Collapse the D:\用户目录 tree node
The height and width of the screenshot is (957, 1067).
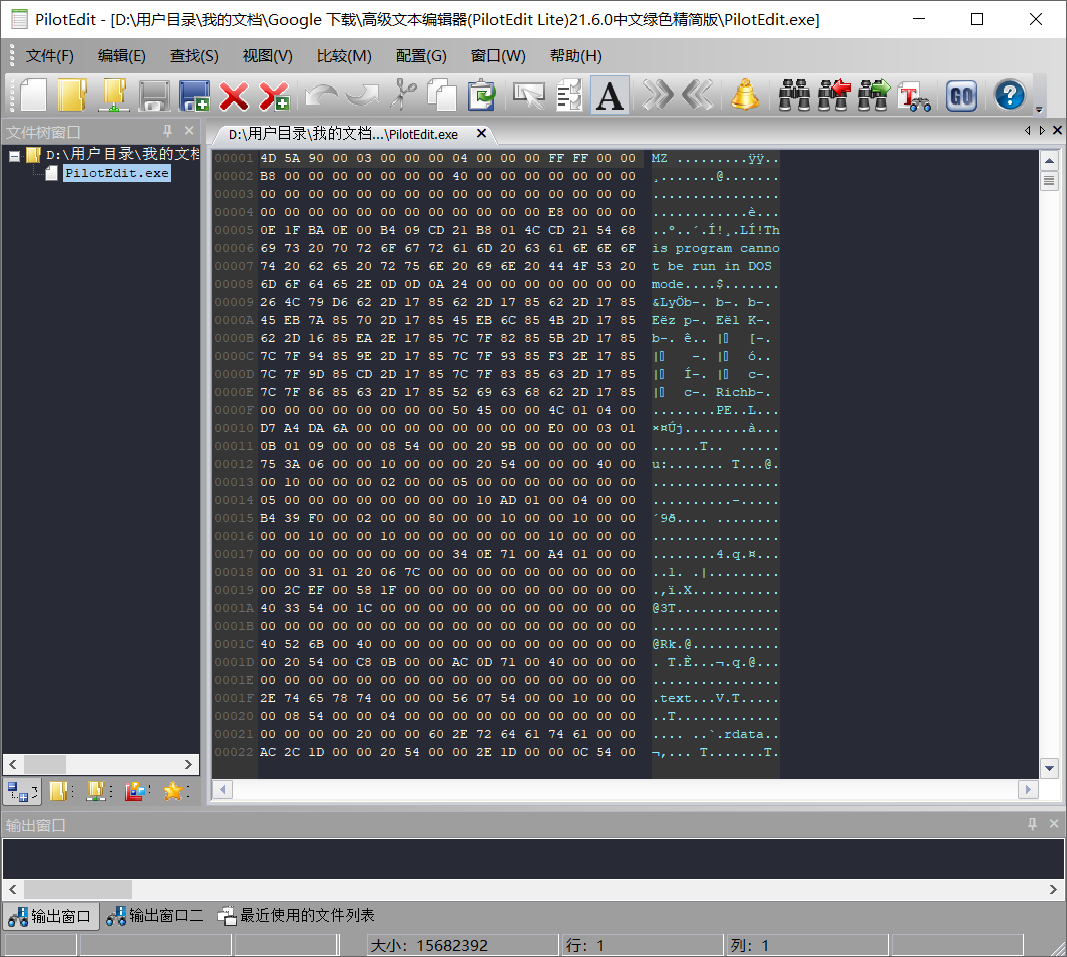pos(14,156)
